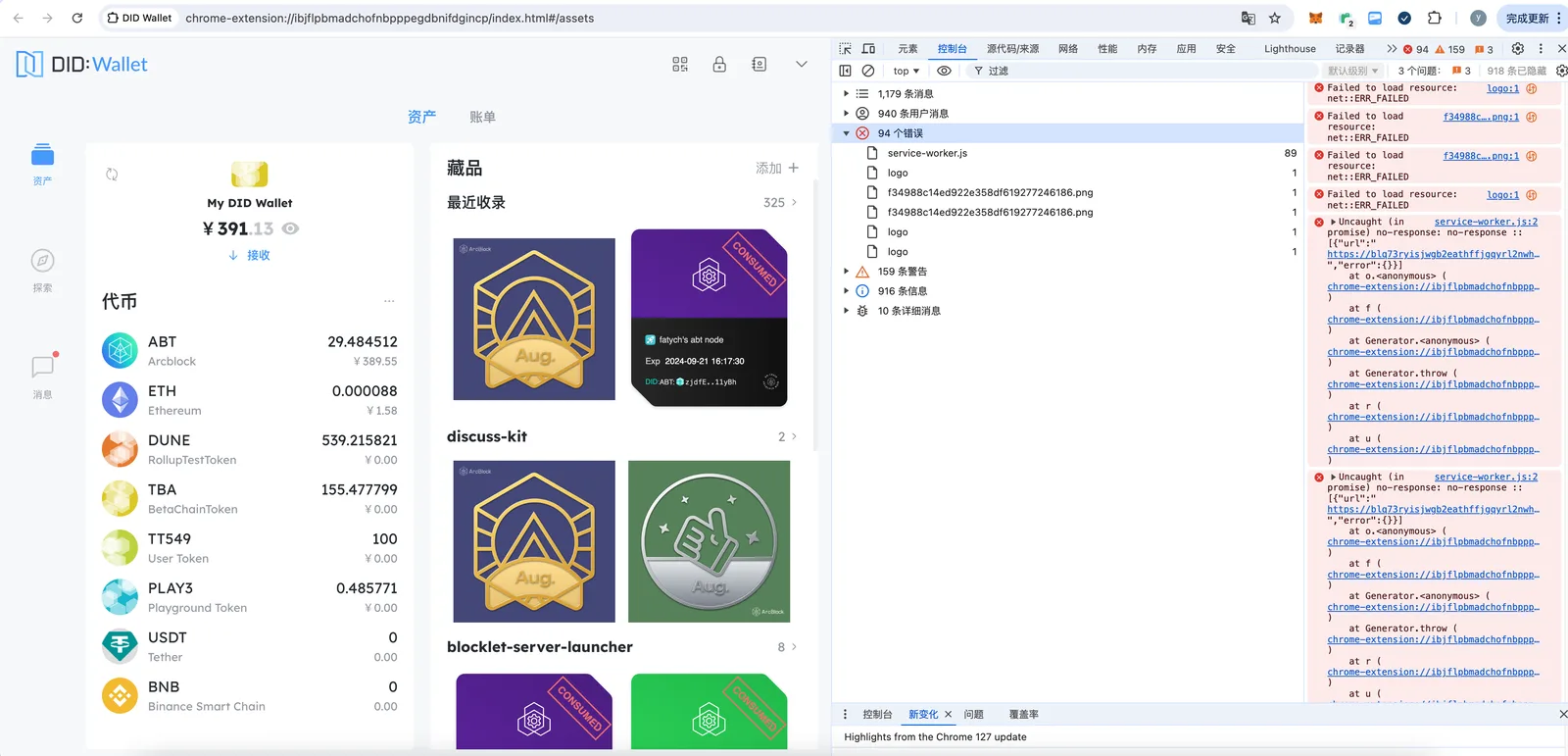The height and width of the screenshot is (756, 1568).
Task: Expand the 1,179 条消息 group
Action: tap(846, 93)
